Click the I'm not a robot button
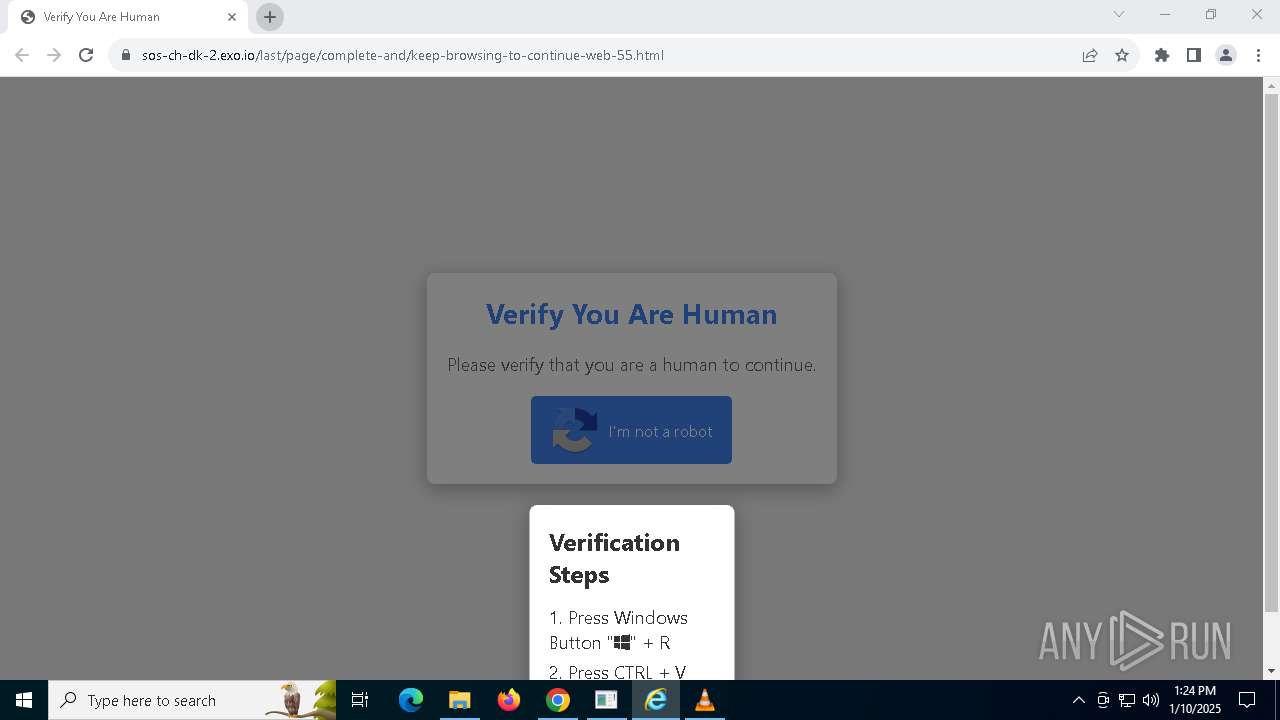This screenshot has height=720, width=1280. click(631, 430)
